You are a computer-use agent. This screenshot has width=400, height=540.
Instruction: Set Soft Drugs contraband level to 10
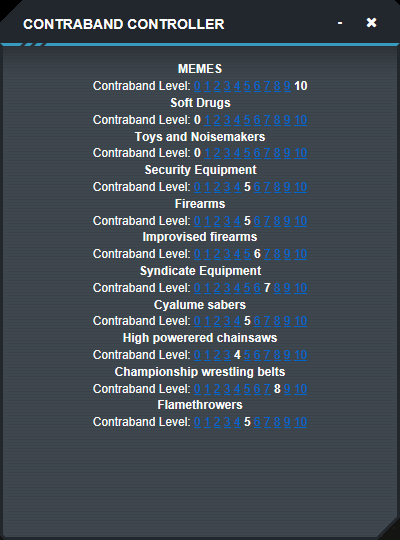pos(300,120)
